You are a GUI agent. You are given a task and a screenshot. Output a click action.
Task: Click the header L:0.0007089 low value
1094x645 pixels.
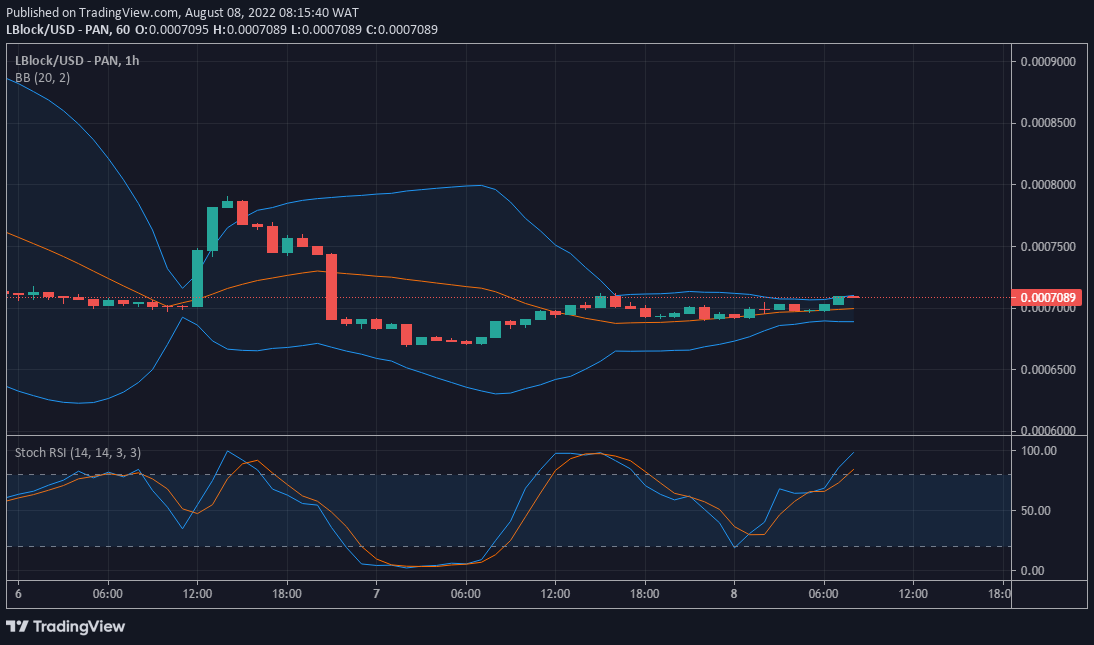(325, 29)
